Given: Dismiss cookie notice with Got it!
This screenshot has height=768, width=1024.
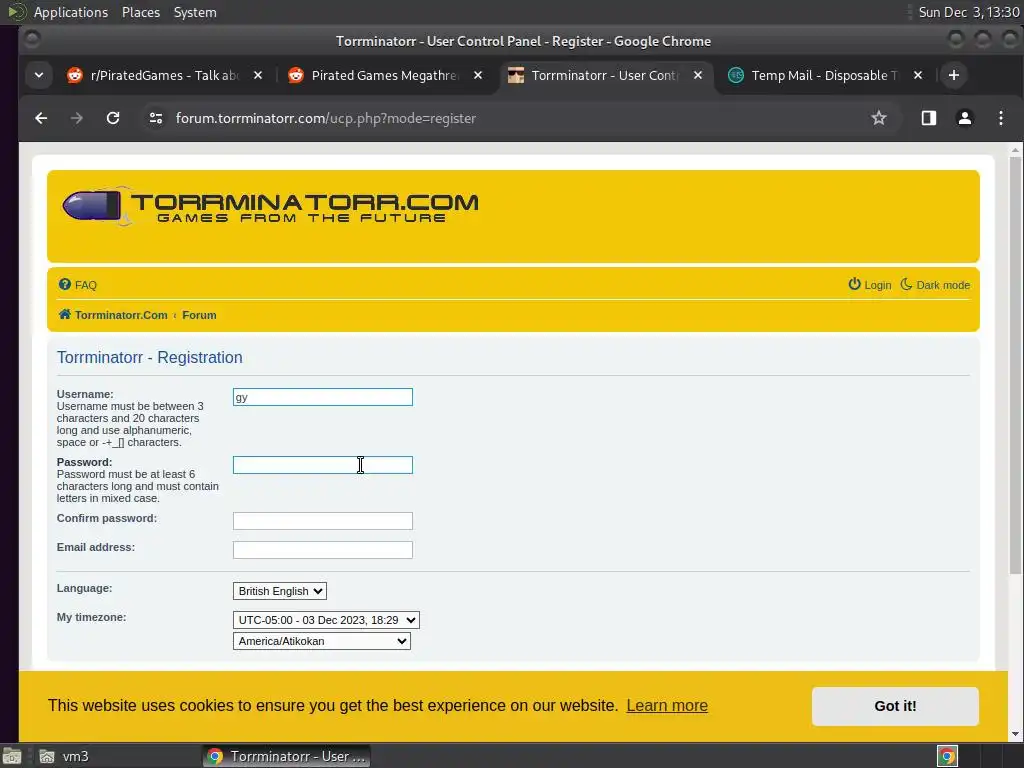Looking at the screenshot, I should point(895,706).
